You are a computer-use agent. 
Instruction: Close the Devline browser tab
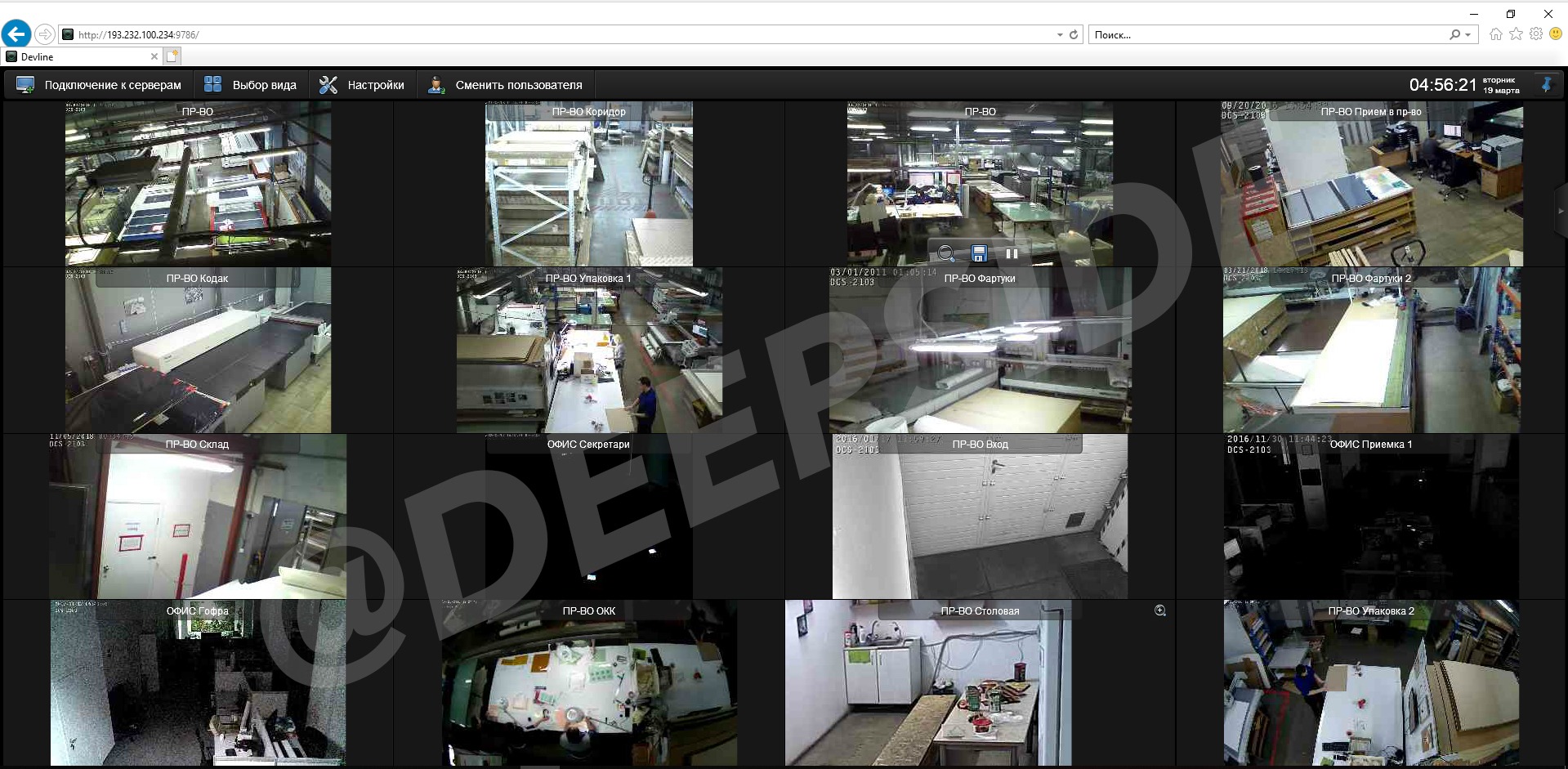[154, 56]
